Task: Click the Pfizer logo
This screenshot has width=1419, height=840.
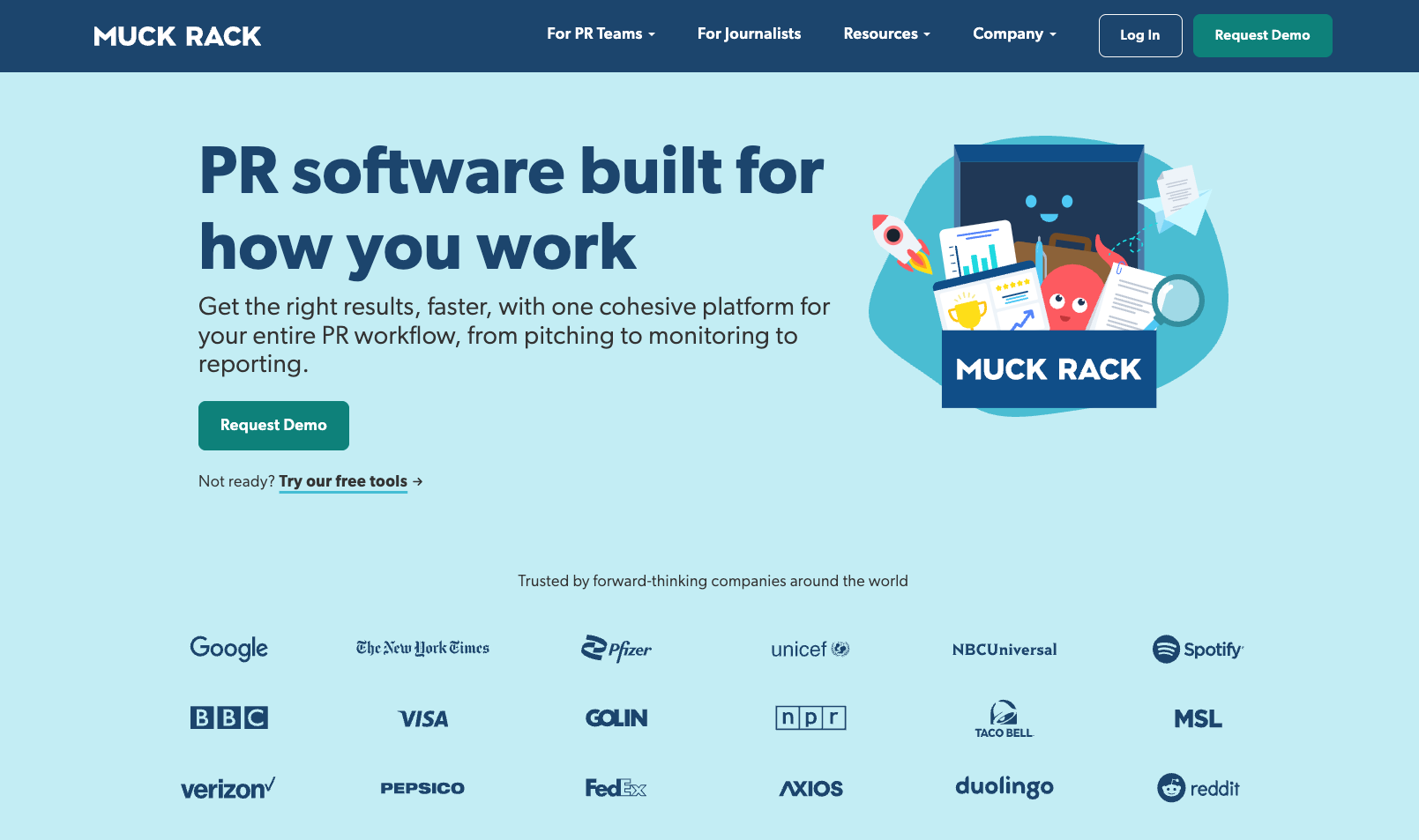Action: tap(616, 649)
